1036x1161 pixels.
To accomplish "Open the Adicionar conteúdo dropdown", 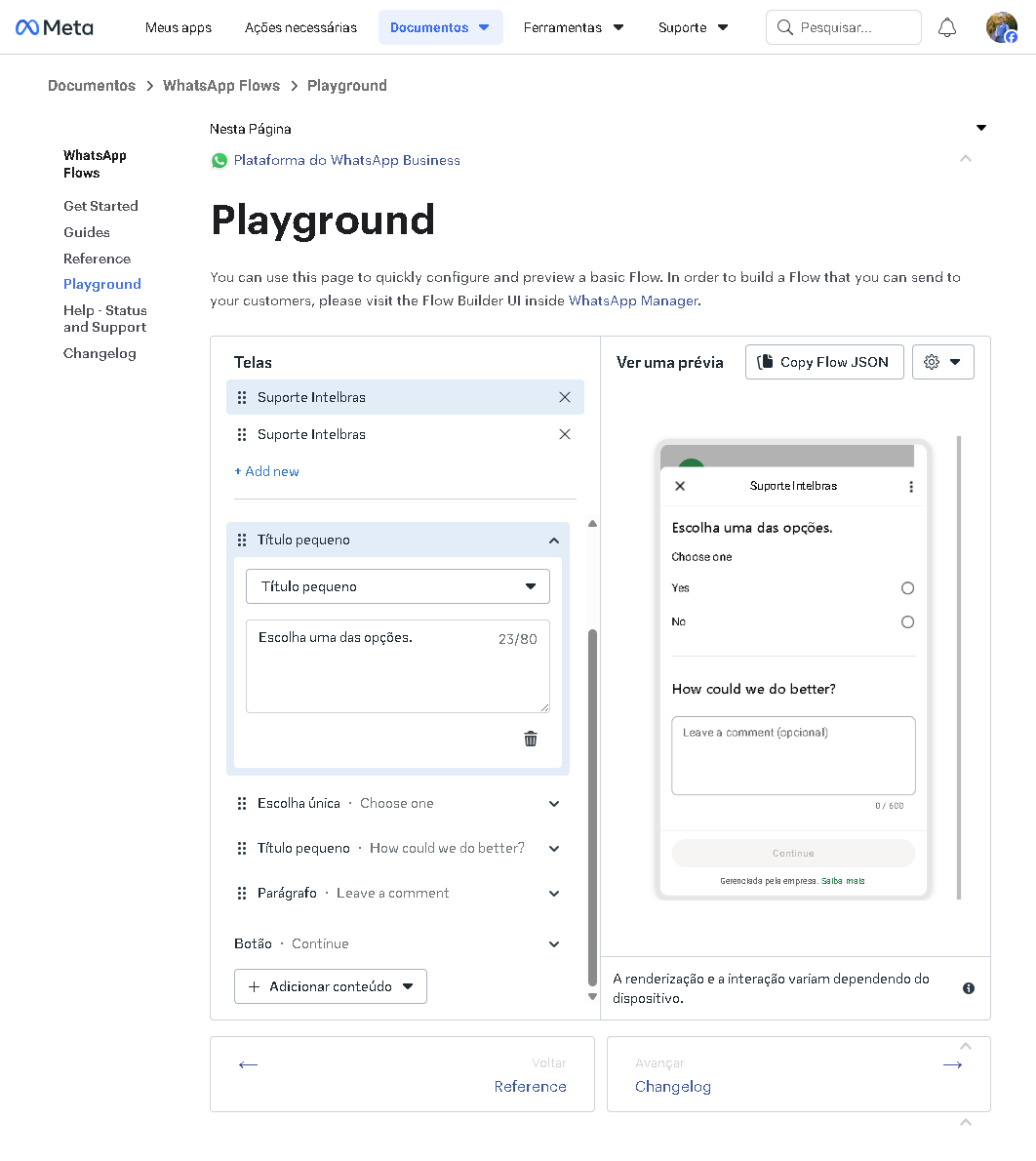I will pos(331,987).
